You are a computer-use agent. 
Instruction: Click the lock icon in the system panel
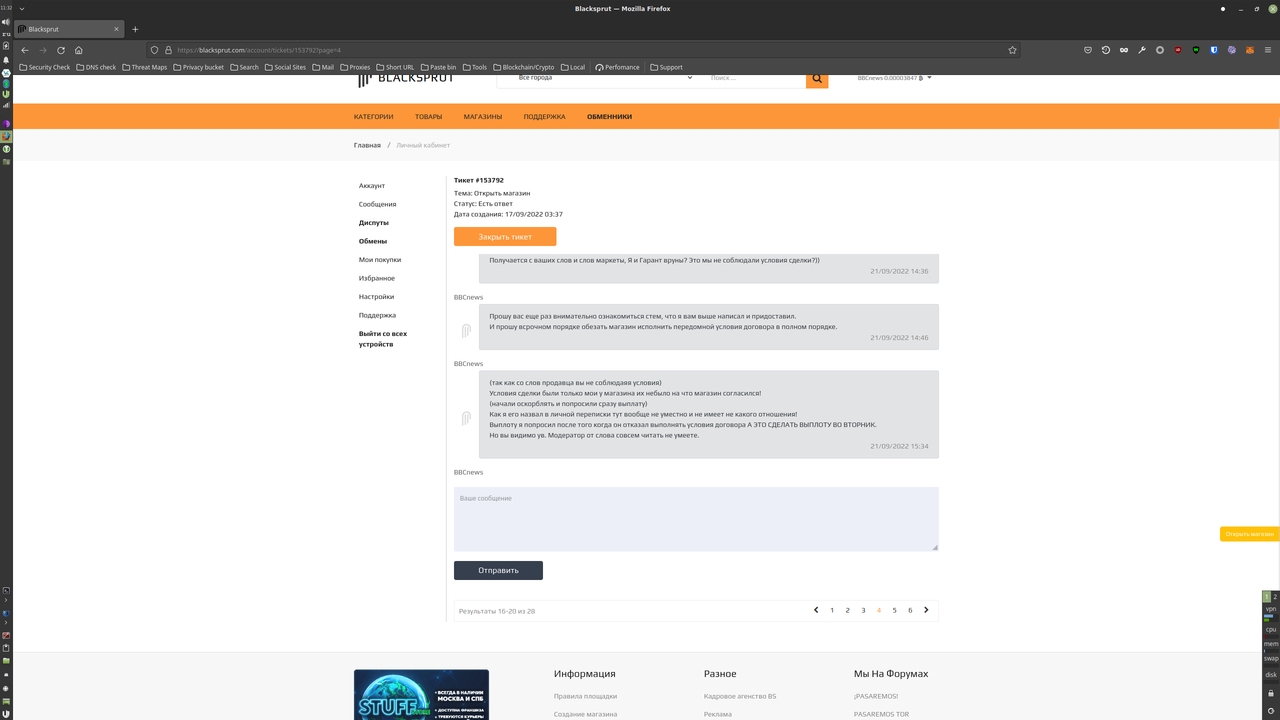pyautogui.click(x=1271, y=693)
